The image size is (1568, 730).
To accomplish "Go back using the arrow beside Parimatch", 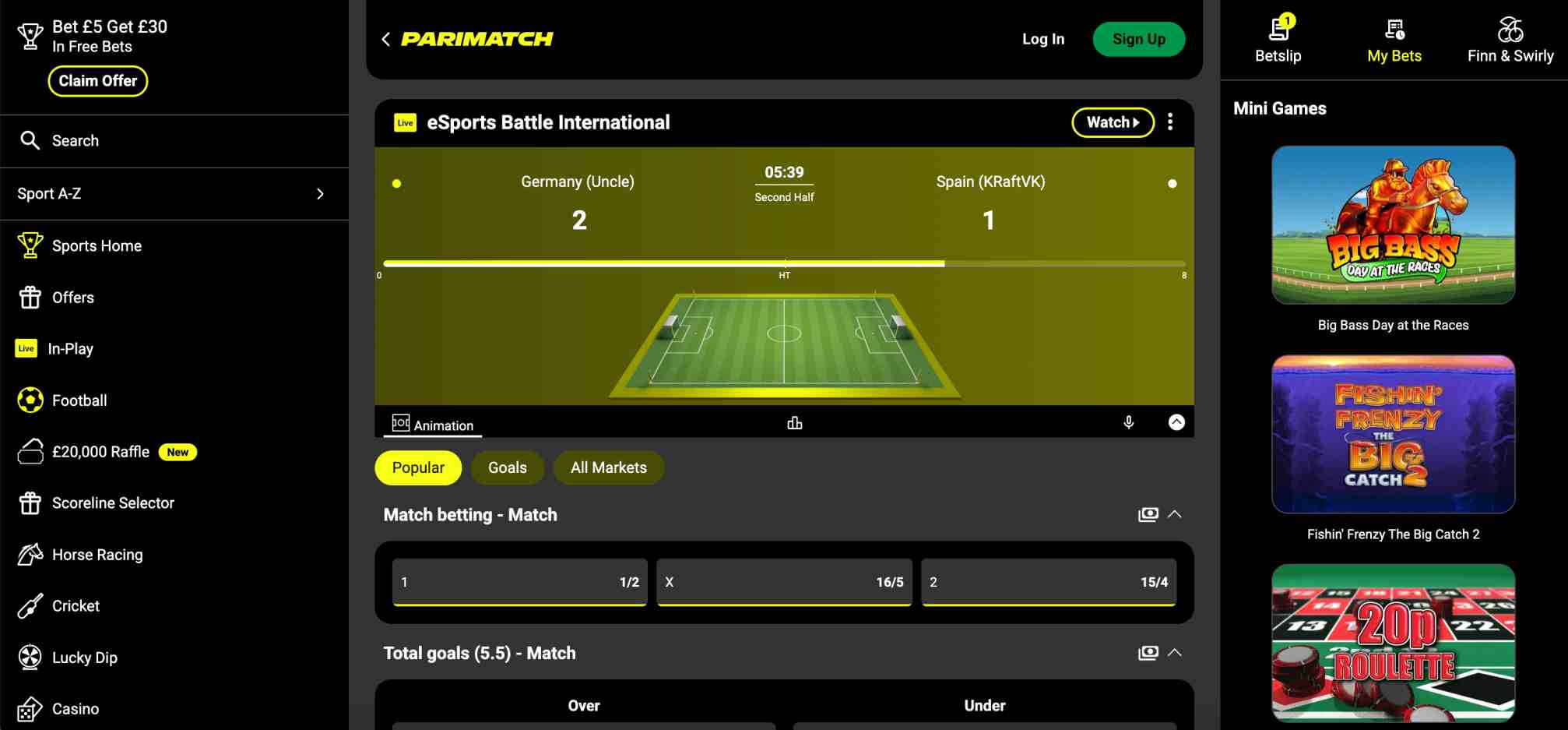I will click(385, 39).
